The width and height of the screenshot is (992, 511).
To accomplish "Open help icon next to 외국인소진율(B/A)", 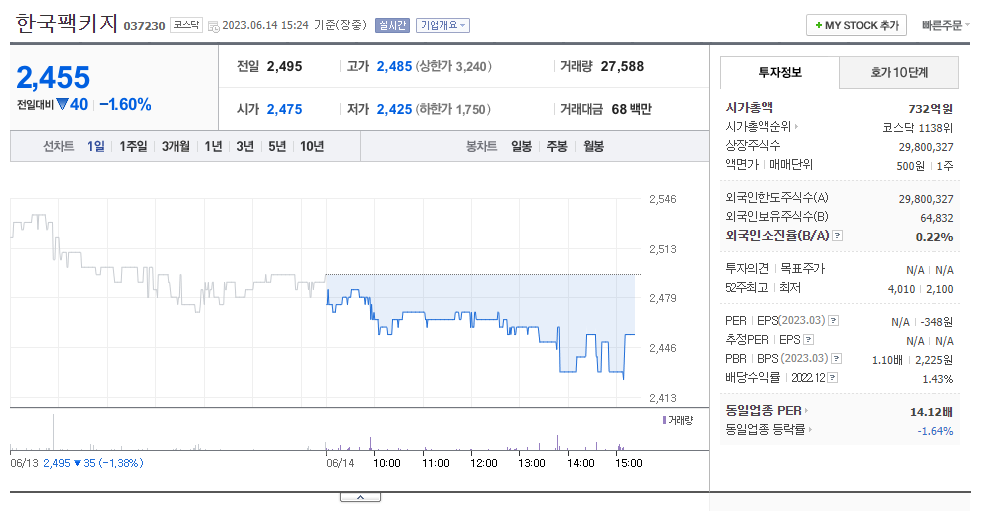I will pos(838,236).
